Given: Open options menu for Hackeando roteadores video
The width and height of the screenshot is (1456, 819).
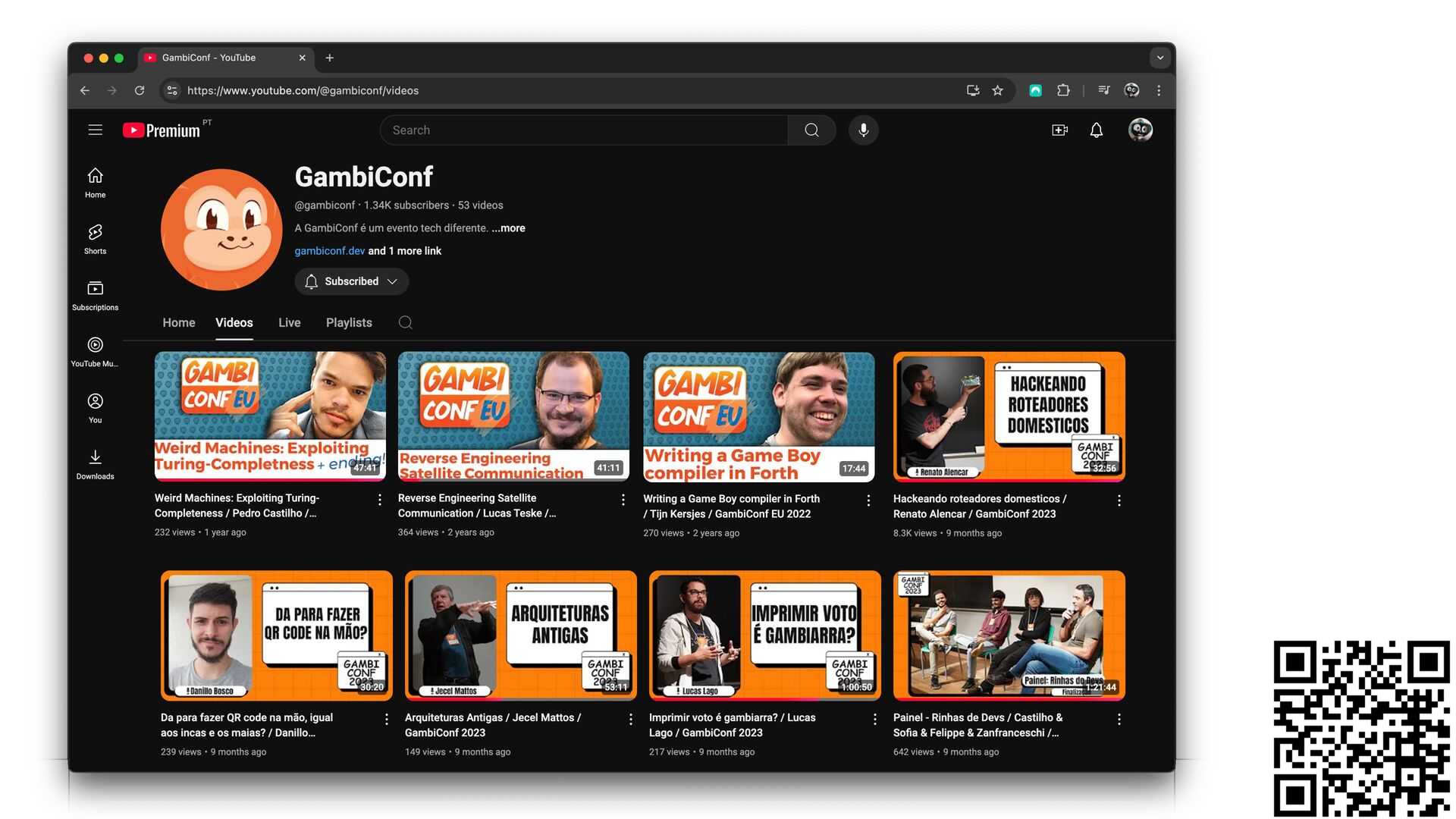Looking at the screenshot, I should tap(1119, 500).
